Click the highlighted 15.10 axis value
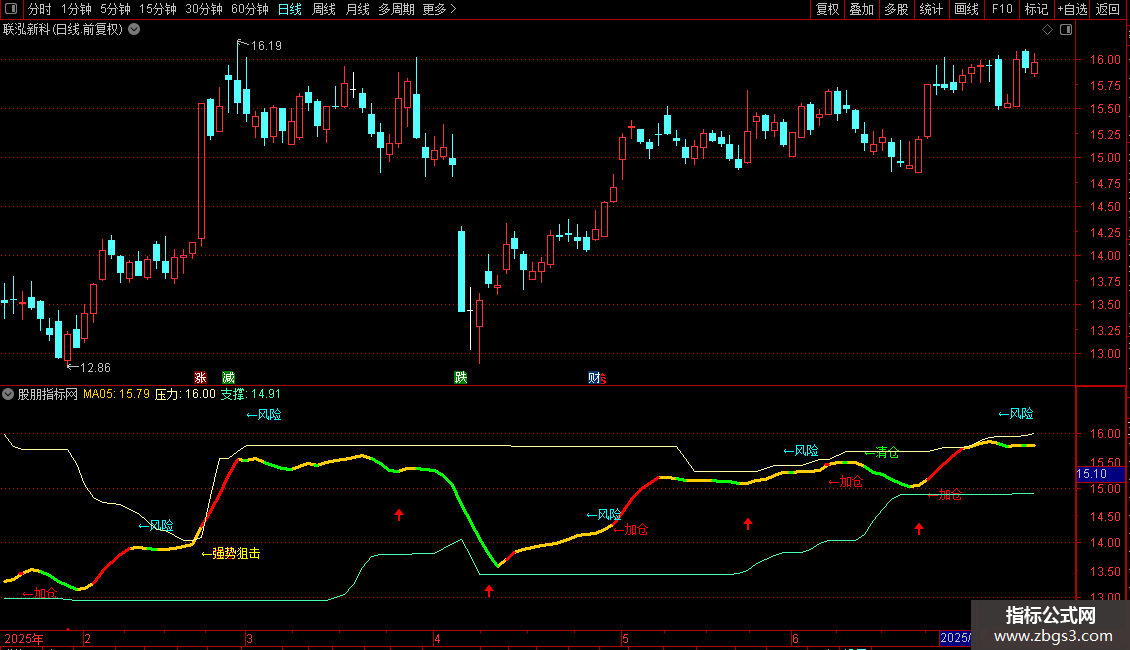 tap(1100, 474)
